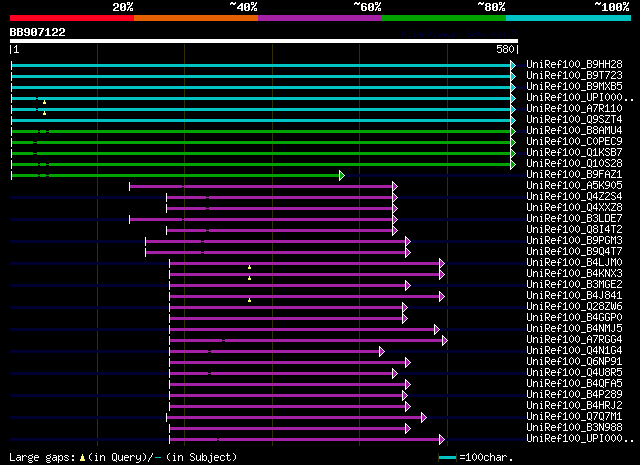
Task: Click yellow gap marker under B4KNX3 bar
Action: (x=249, y=278)
